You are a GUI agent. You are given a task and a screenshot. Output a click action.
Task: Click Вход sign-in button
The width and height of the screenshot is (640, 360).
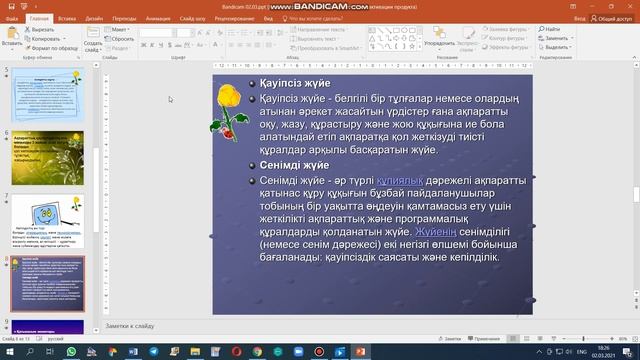pos(579,18)
